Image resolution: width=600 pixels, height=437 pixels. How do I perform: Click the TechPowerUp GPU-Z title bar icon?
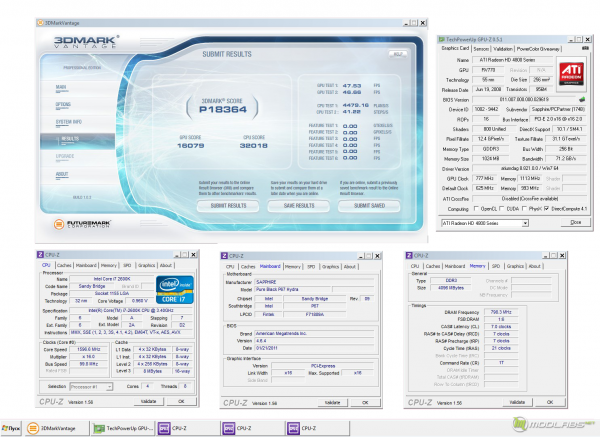(442, 39)
